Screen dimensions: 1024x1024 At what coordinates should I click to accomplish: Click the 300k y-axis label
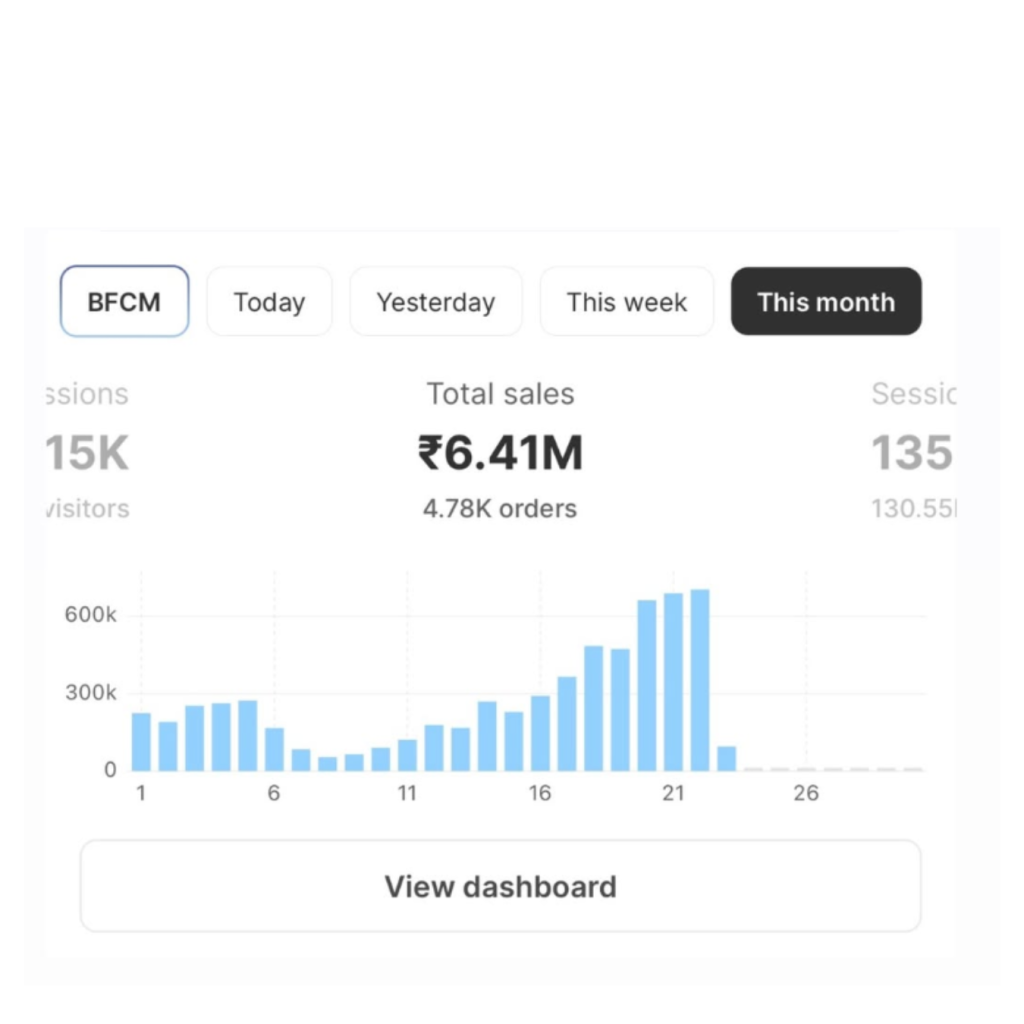(x=90, y=692)
